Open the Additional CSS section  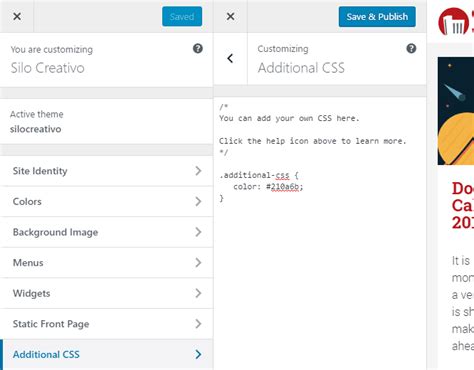pos(107,354)
